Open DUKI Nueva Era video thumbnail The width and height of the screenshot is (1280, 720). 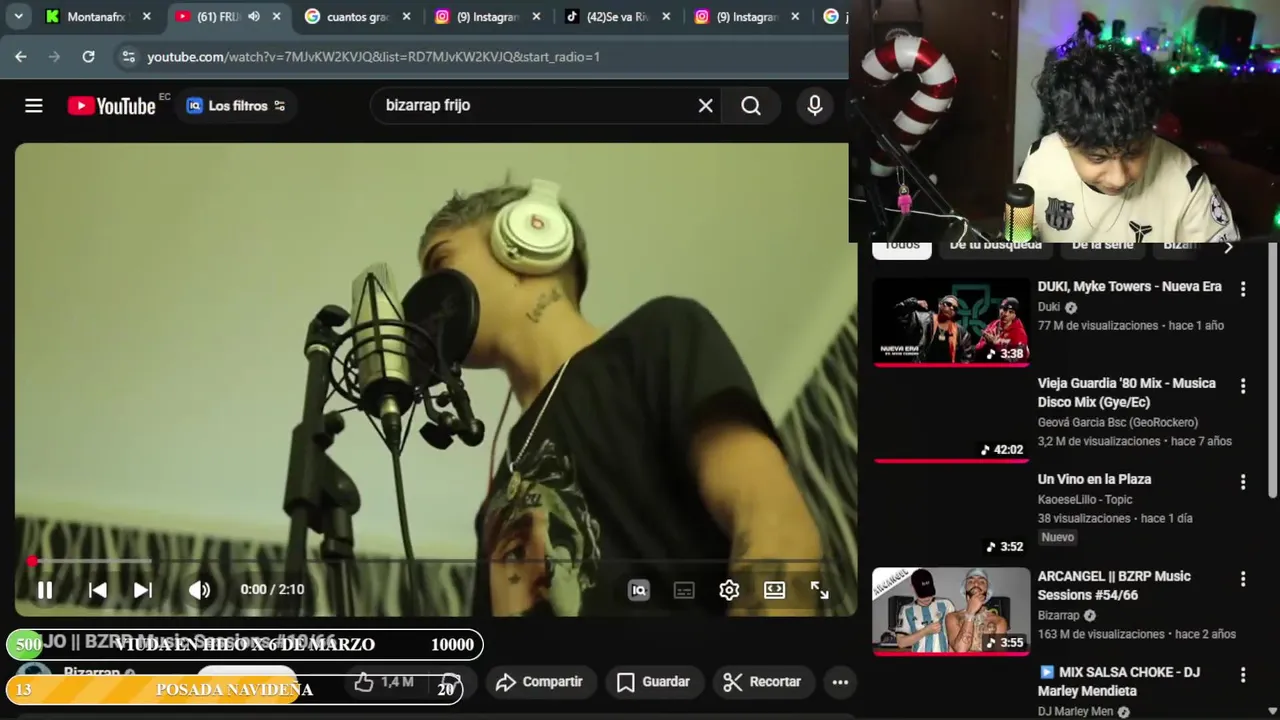click(951, 321)
